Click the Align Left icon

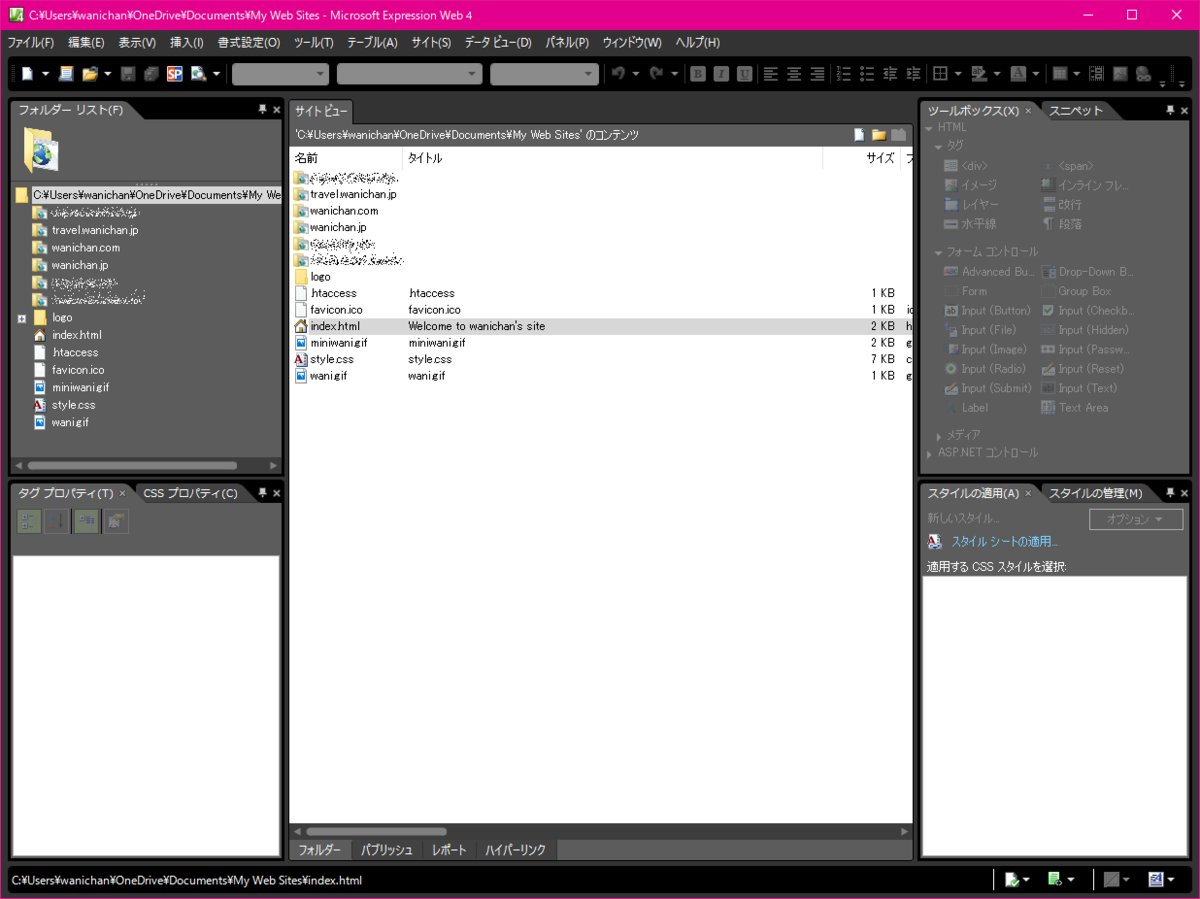(x=771, y=73)
